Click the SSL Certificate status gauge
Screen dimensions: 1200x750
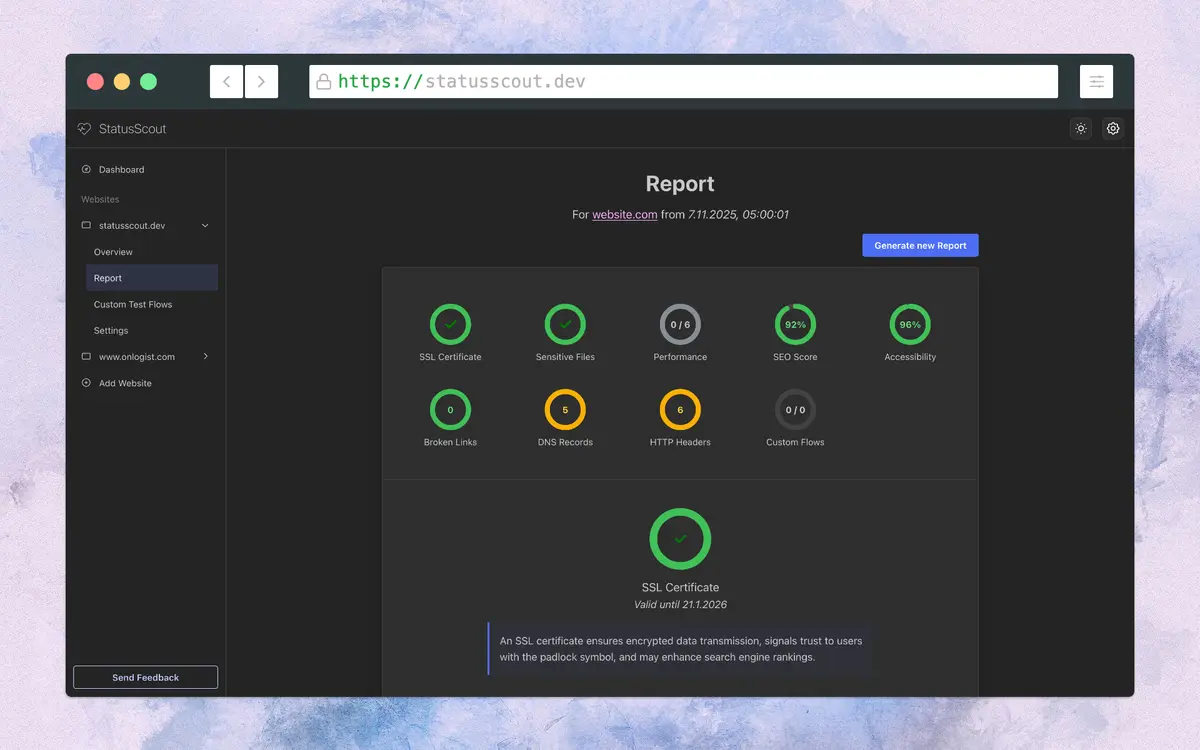coord(450,325)
